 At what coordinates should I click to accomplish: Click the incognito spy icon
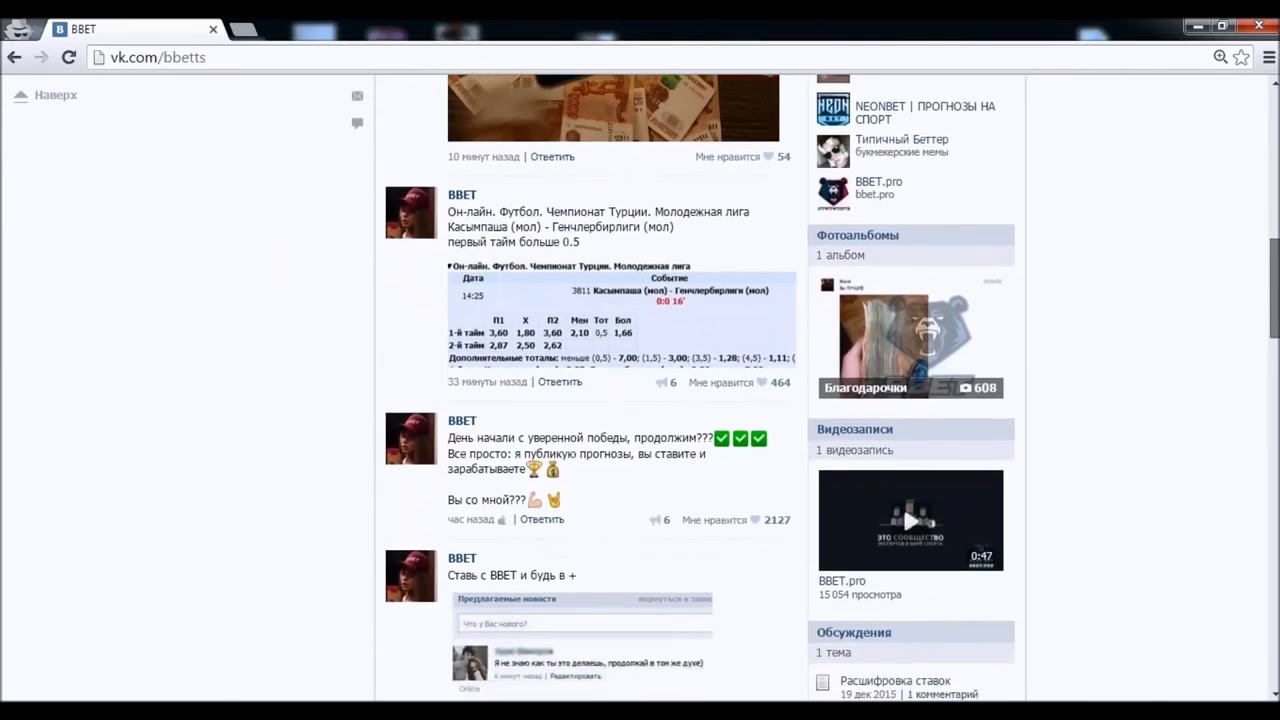[18, 28]
